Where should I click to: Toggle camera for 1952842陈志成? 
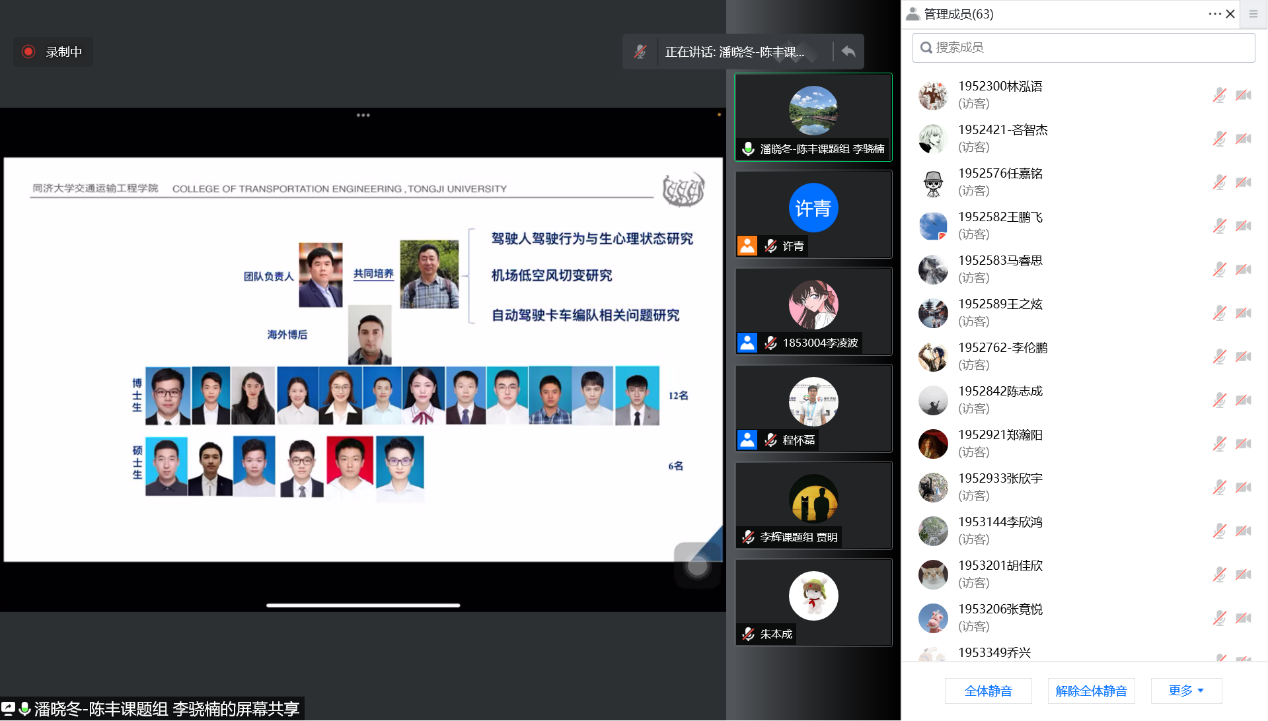click(x=1243, y=400)
